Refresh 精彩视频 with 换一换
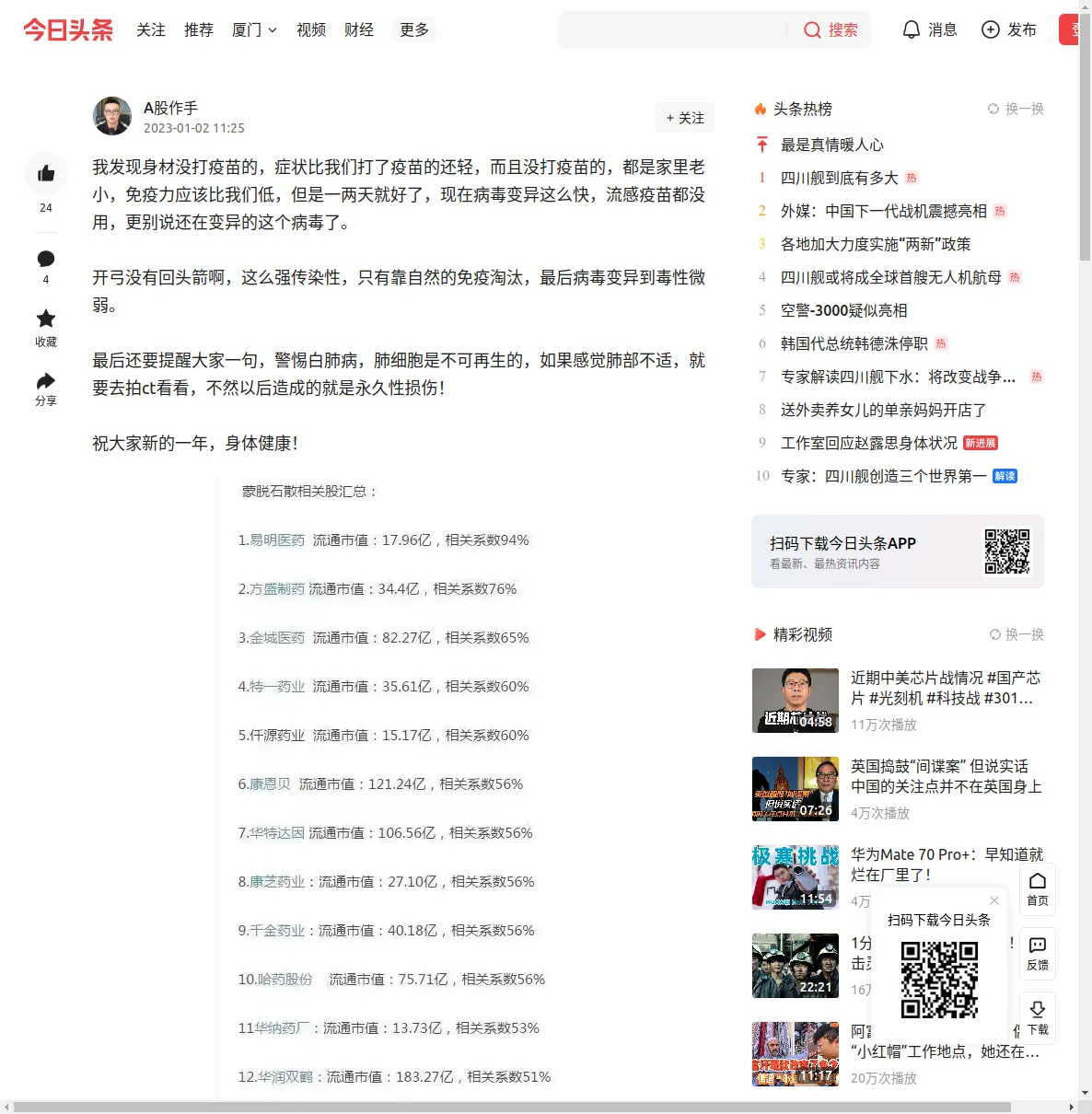Image resolution: width=1092 pixels, height=1114 pixels. coord(1016,634)
